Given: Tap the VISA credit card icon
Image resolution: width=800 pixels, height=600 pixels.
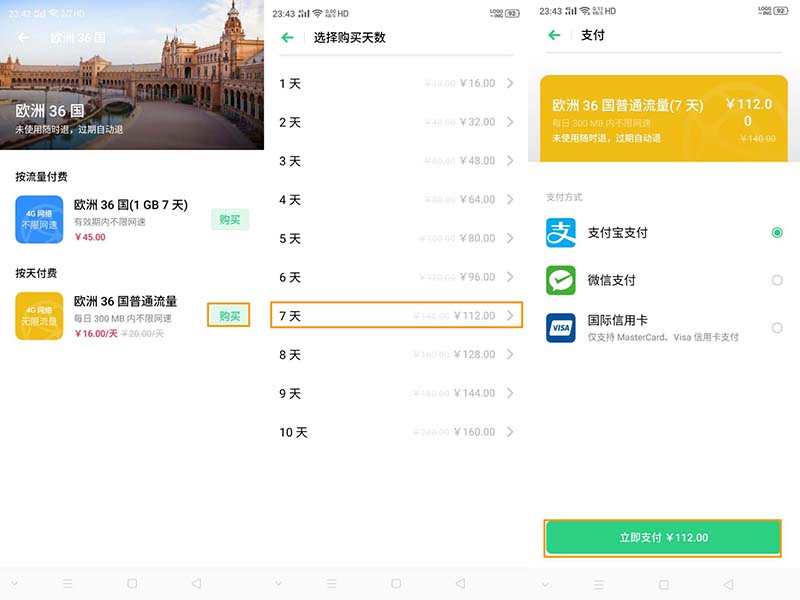Looking at the screenshot, I should coord(561,328).
